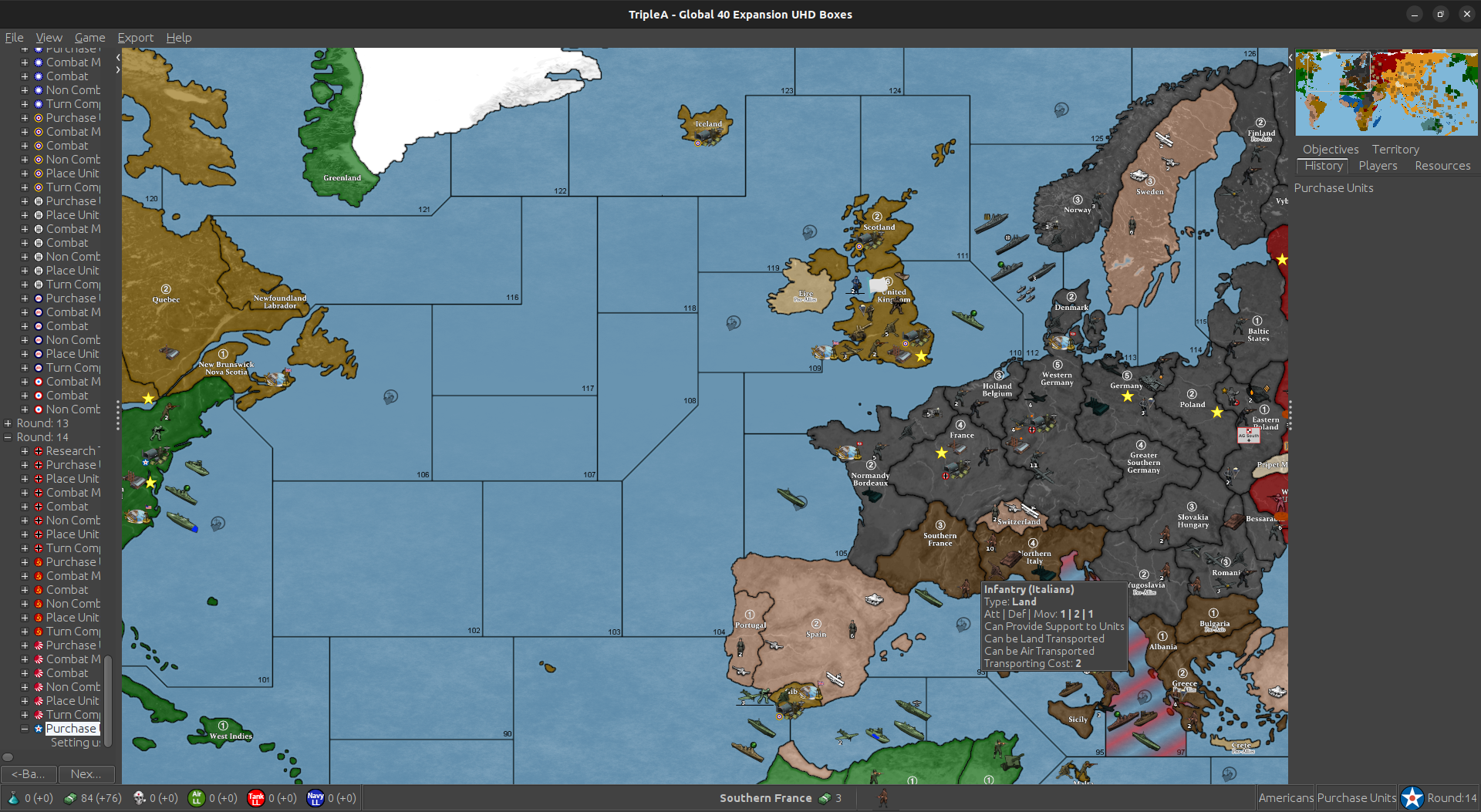Click the Quebec territory label
This screenshot has width=1481, height=812.
tap(166, 300)
